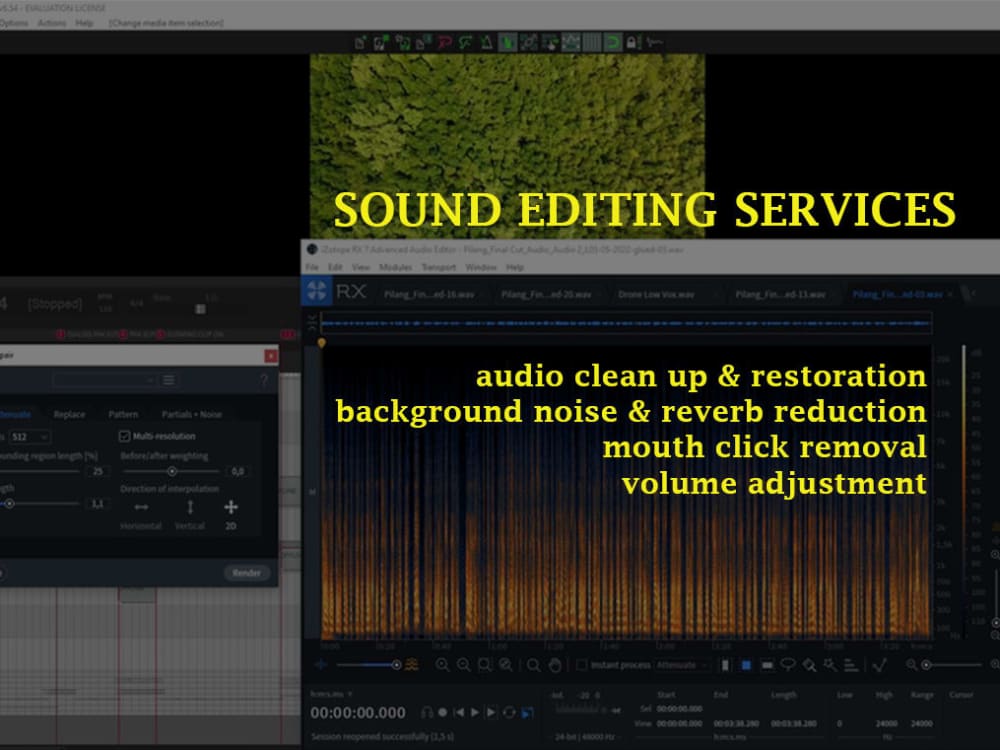Click the green Redo icon in REAPER toolbar
Screen dimensions: 1000x750
[466, 43]
